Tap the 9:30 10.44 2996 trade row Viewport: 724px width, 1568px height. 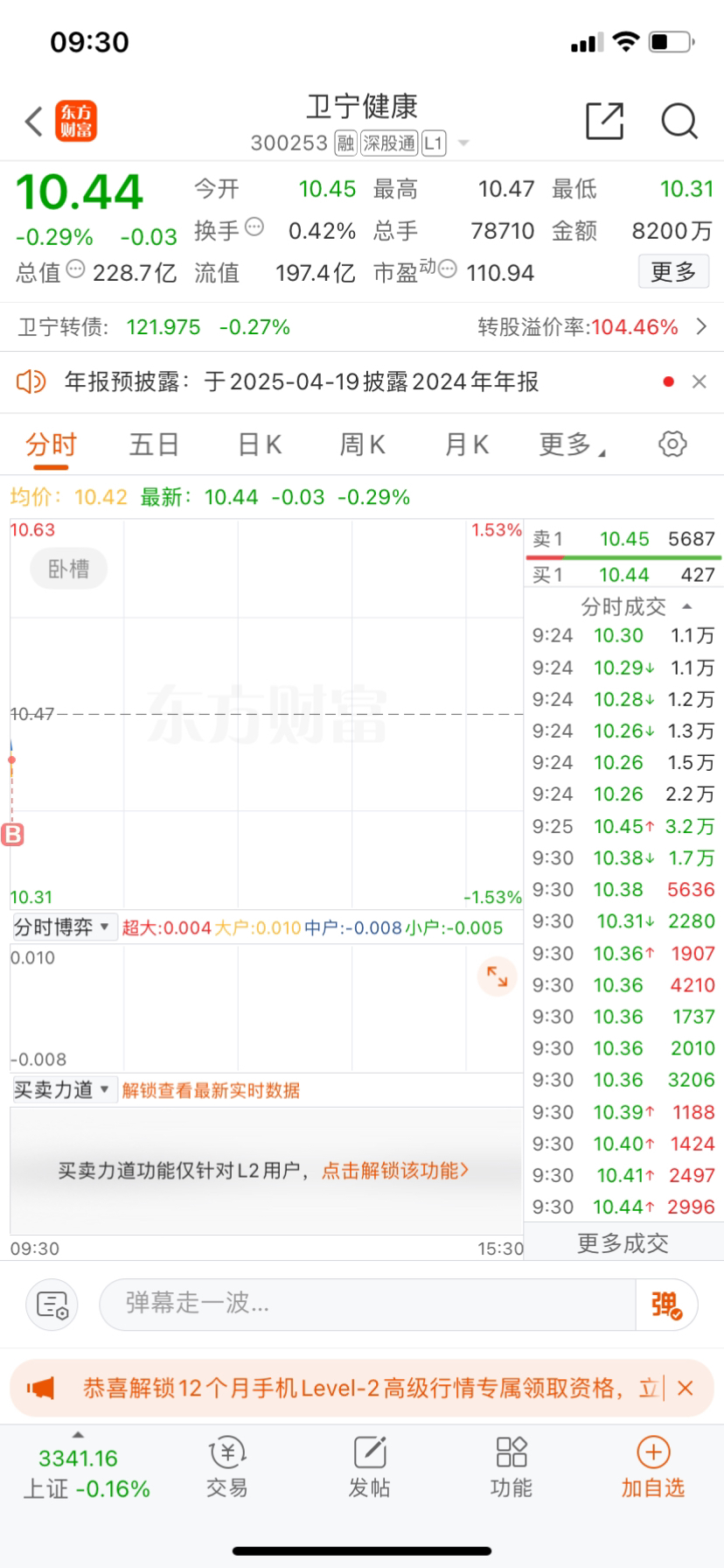pyautogui.click(x=623, y=1207)
